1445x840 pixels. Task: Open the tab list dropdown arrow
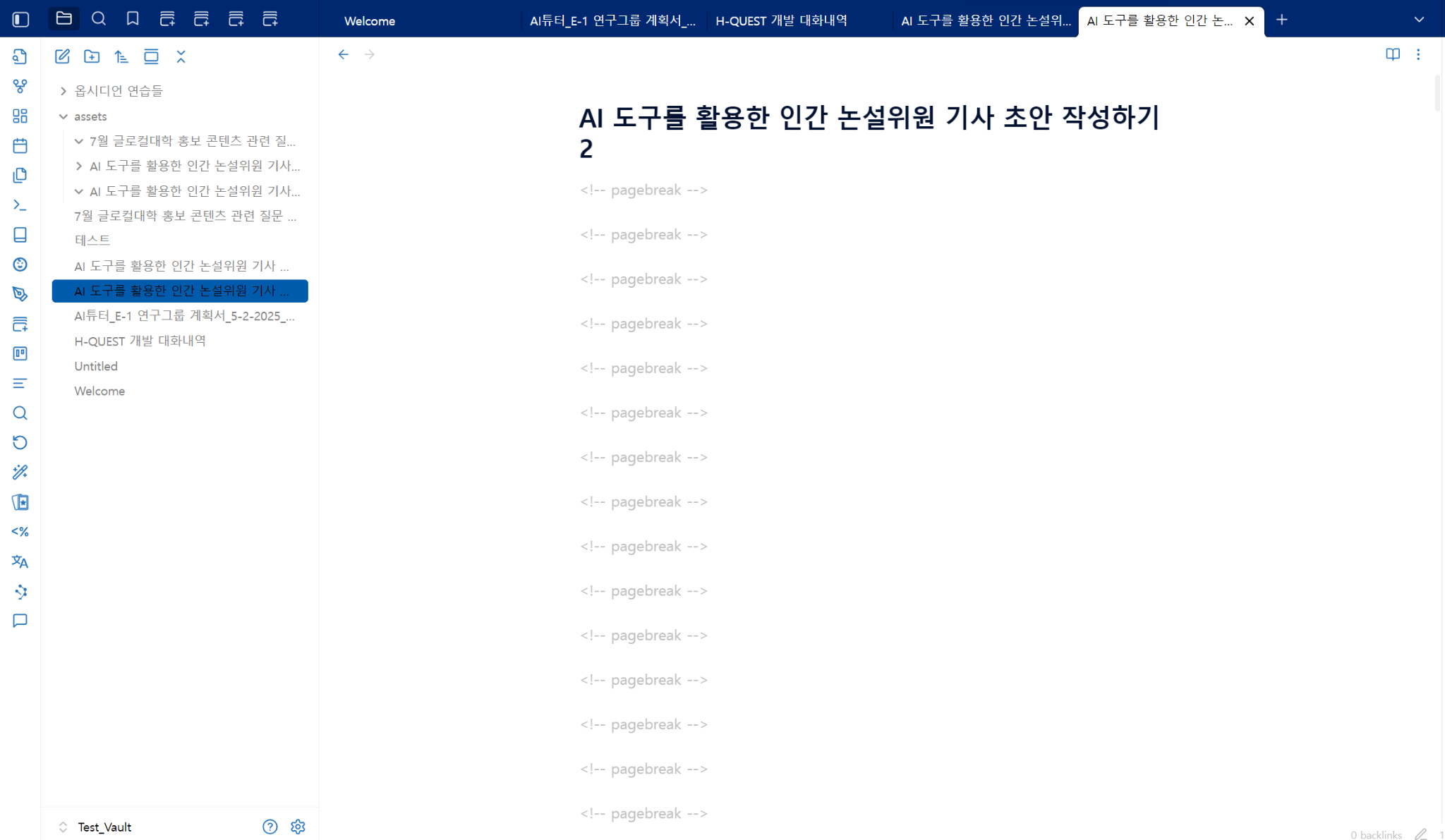1419,20
